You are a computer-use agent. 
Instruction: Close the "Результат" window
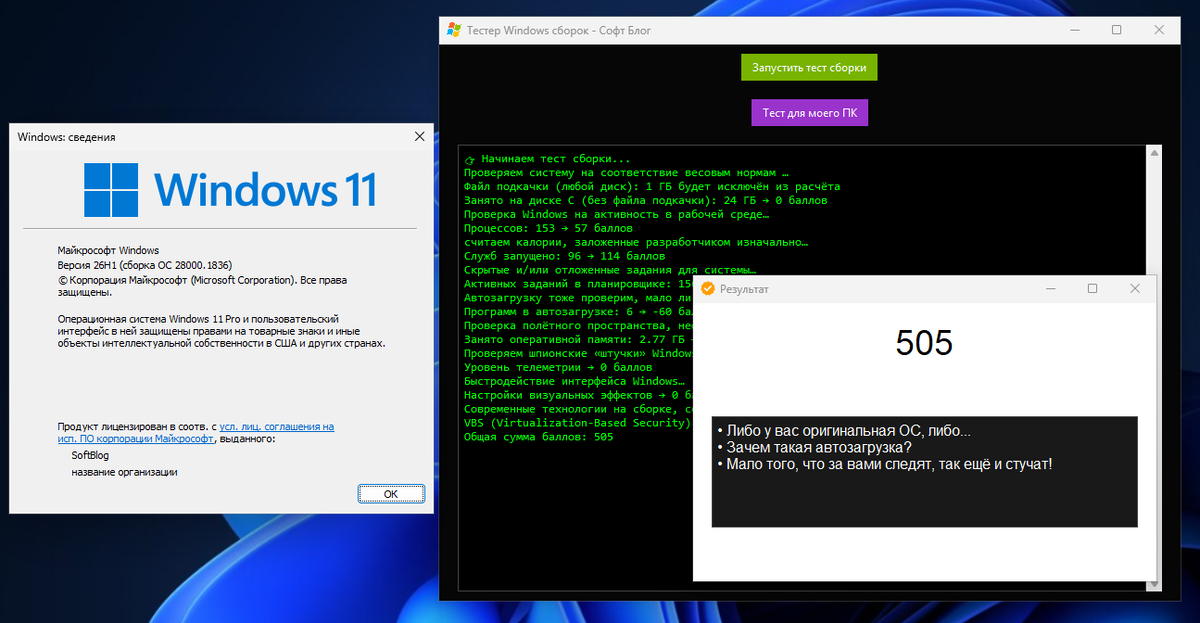1134,288
